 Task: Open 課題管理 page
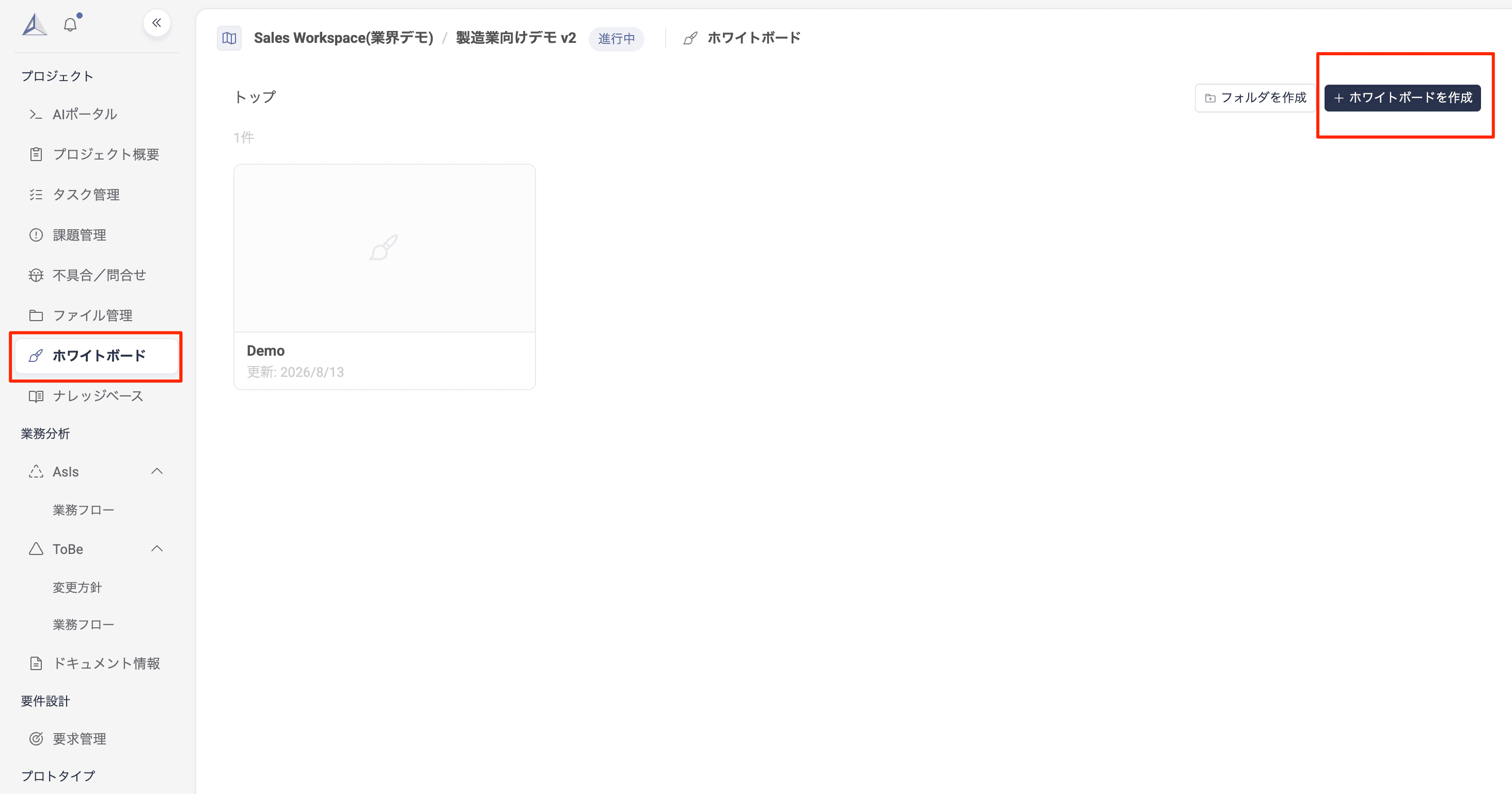97,235
